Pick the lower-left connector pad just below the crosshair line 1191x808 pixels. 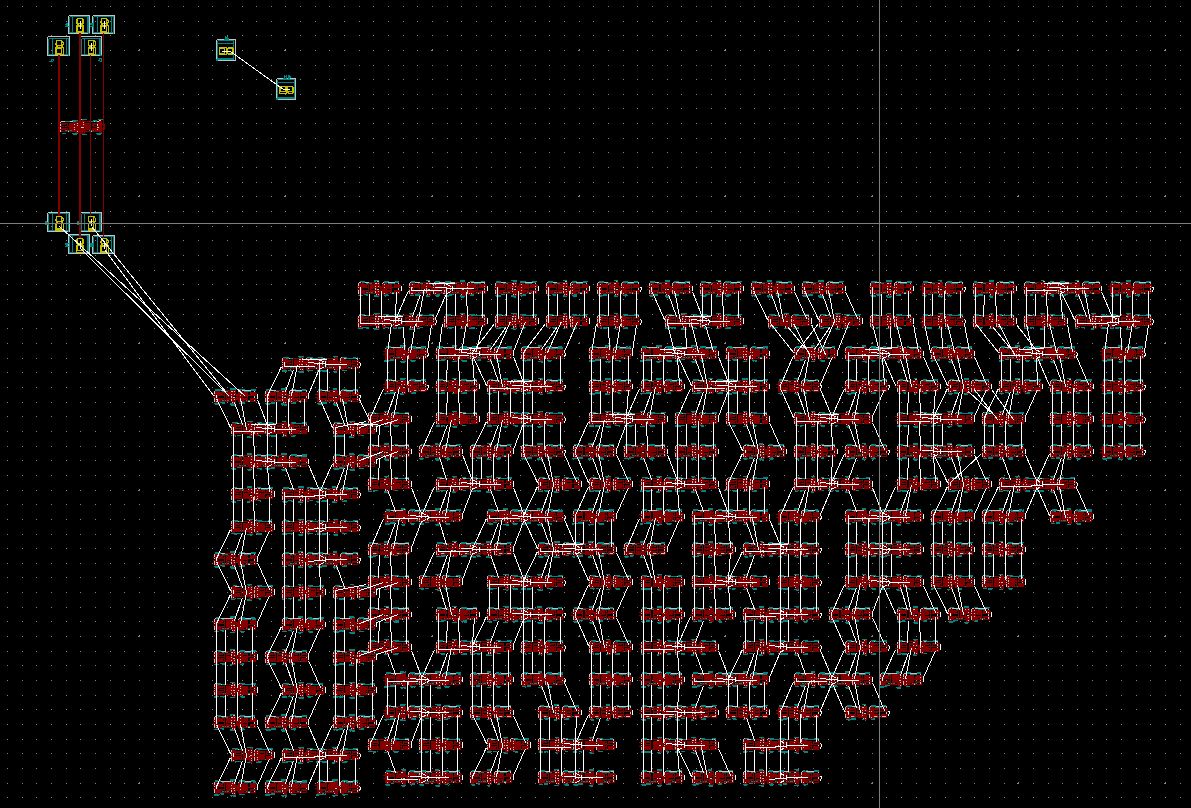pos(80,245)
